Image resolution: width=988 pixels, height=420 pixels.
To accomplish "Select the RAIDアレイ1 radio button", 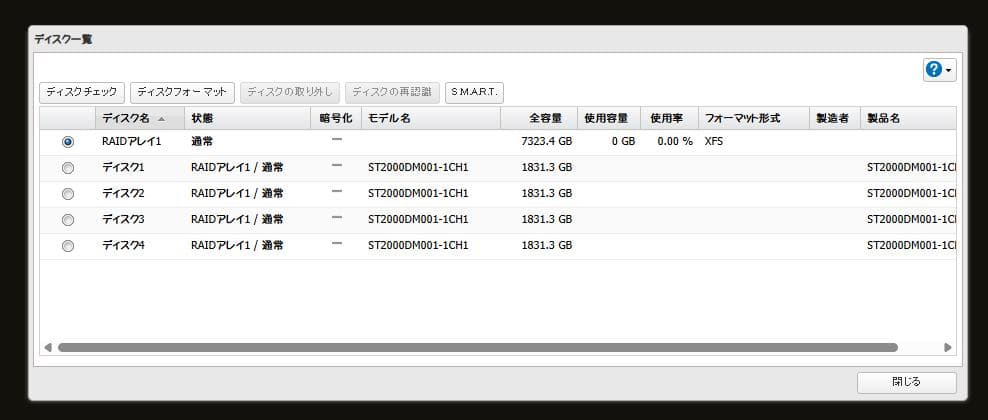I will tap(68, 142).
